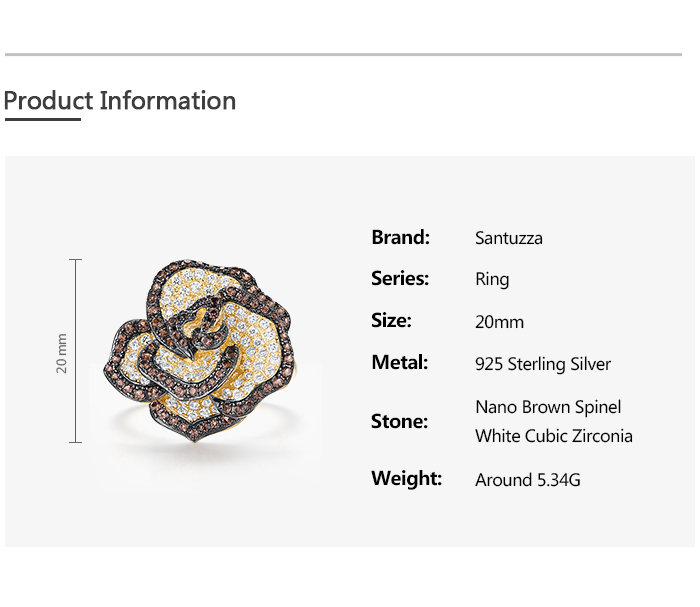Click the Series: label
Viewport: 700px width, 607px height.
click(400, 279)
